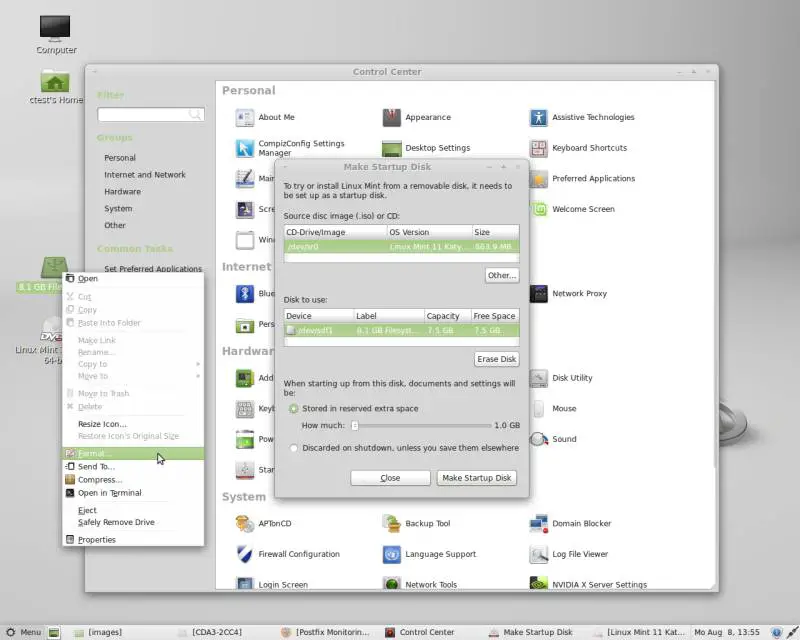
Task: Select the Other group in sidebar
Action: (115, 226)
